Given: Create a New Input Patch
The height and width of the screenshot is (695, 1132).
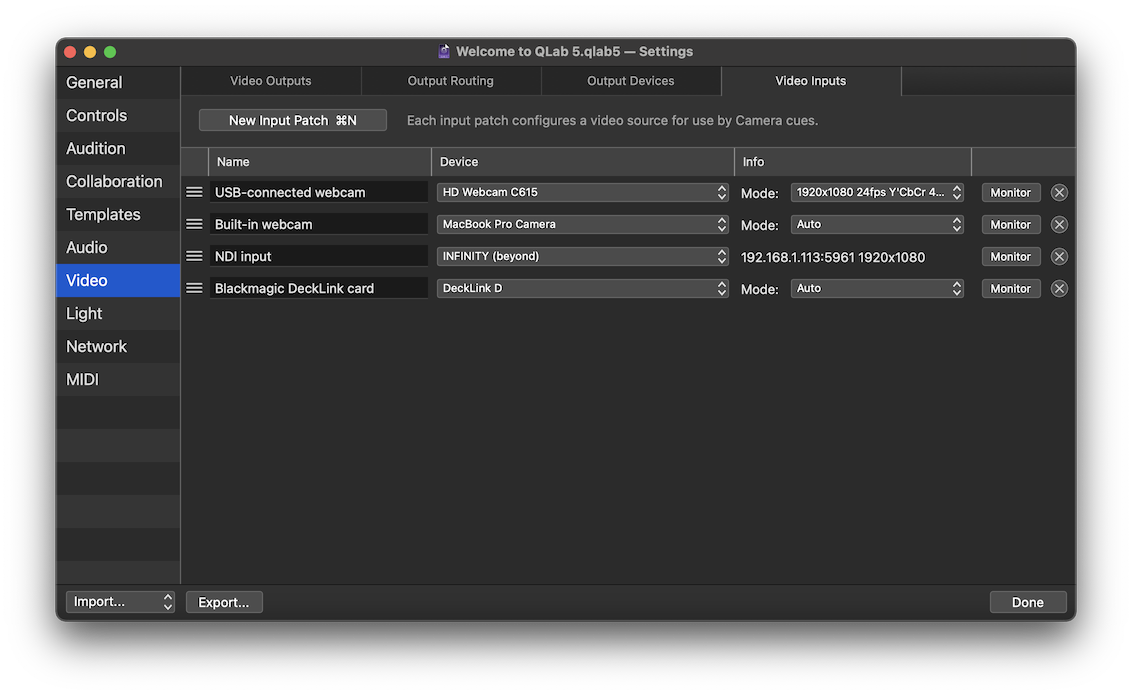Looking at the screenshot, I should (292, 119).
